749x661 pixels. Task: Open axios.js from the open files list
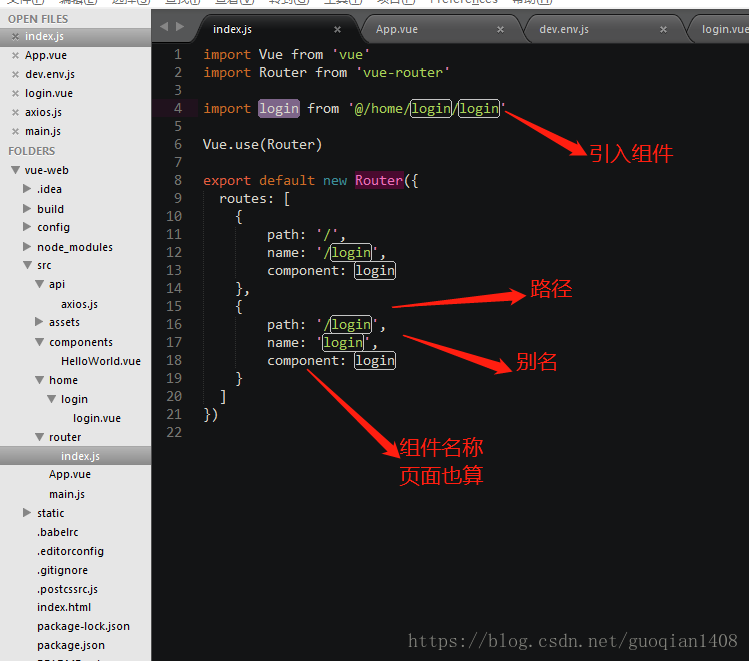tap(43, 113)
